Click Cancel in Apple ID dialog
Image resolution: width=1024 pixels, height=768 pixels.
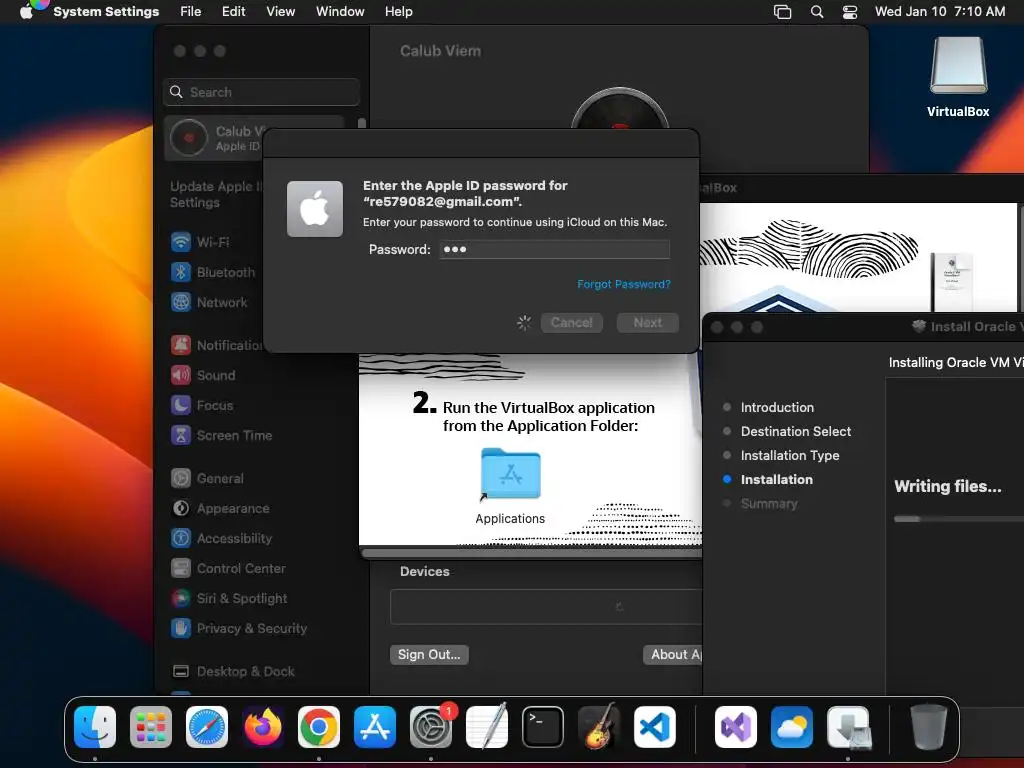pos(571,323)
